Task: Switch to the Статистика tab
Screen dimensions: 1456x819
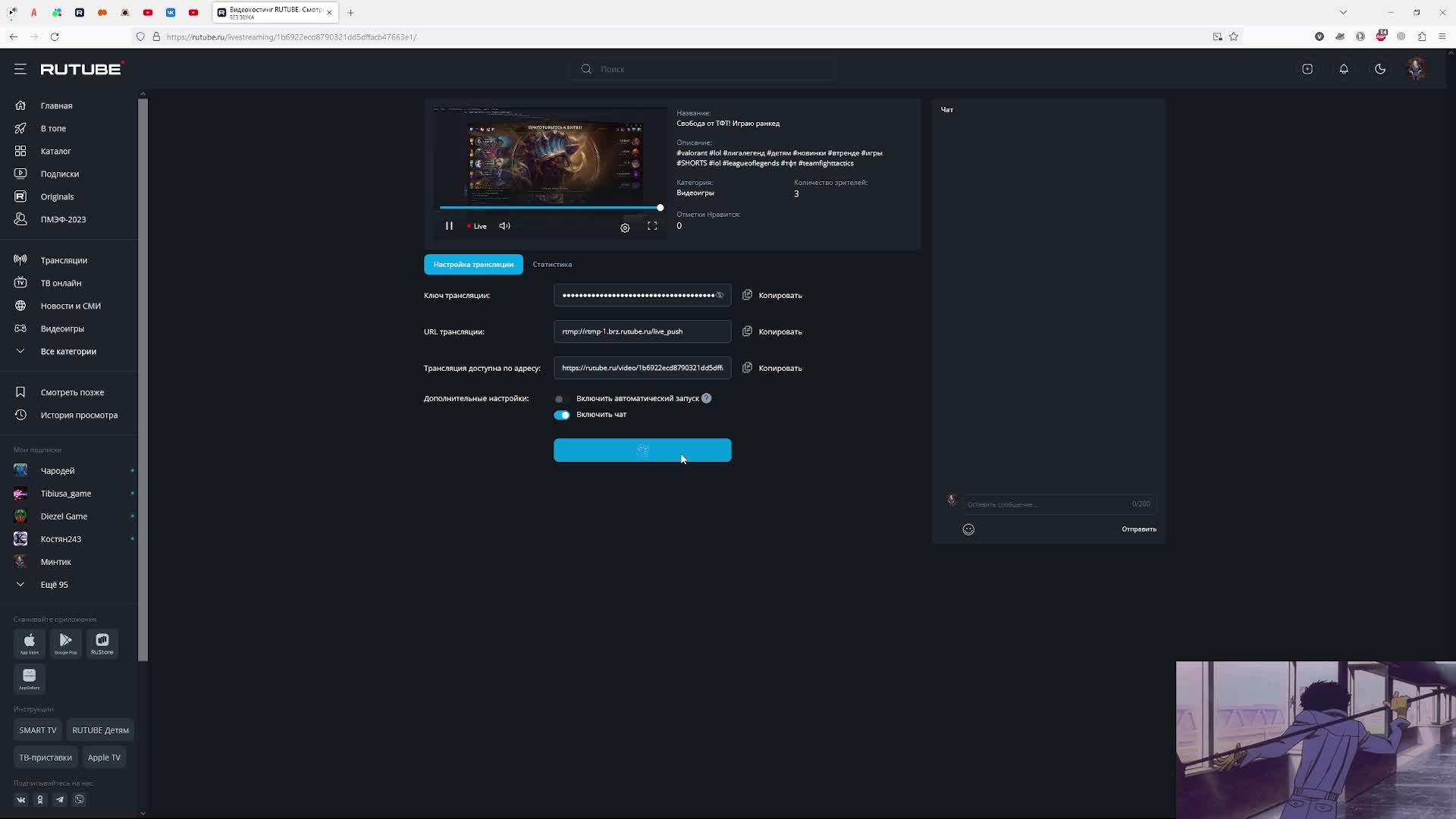Action: [x=552, y=265]
